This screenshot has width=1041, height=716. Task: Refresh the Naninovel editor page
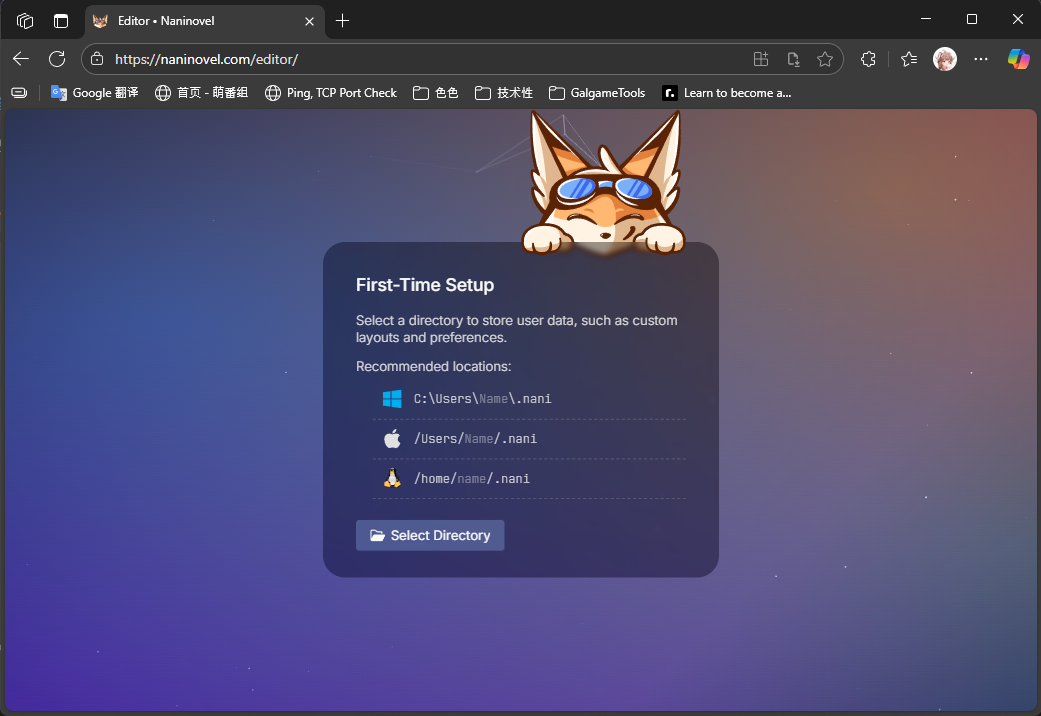57,59
